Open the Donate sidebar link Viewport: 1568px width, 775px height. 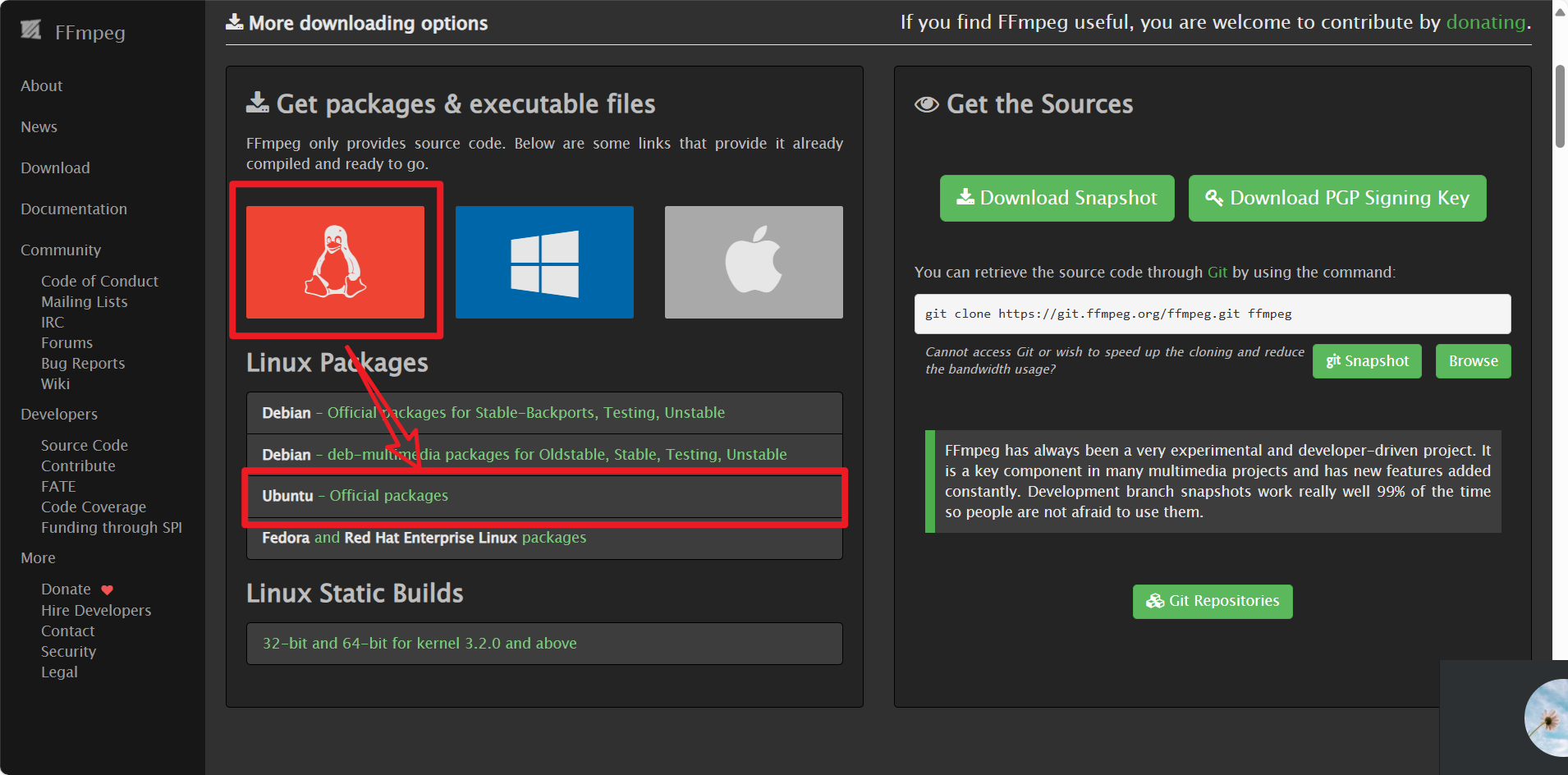tap(66, 589)
